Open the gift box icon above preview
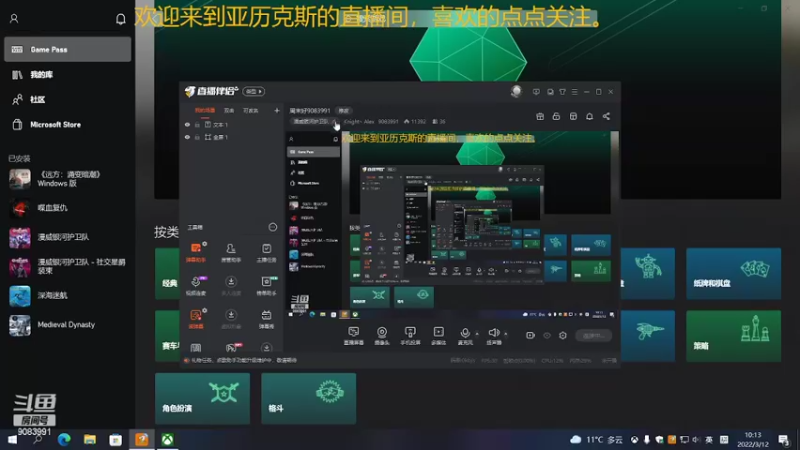This screenshot has width=800, height=450. (540, 116)
